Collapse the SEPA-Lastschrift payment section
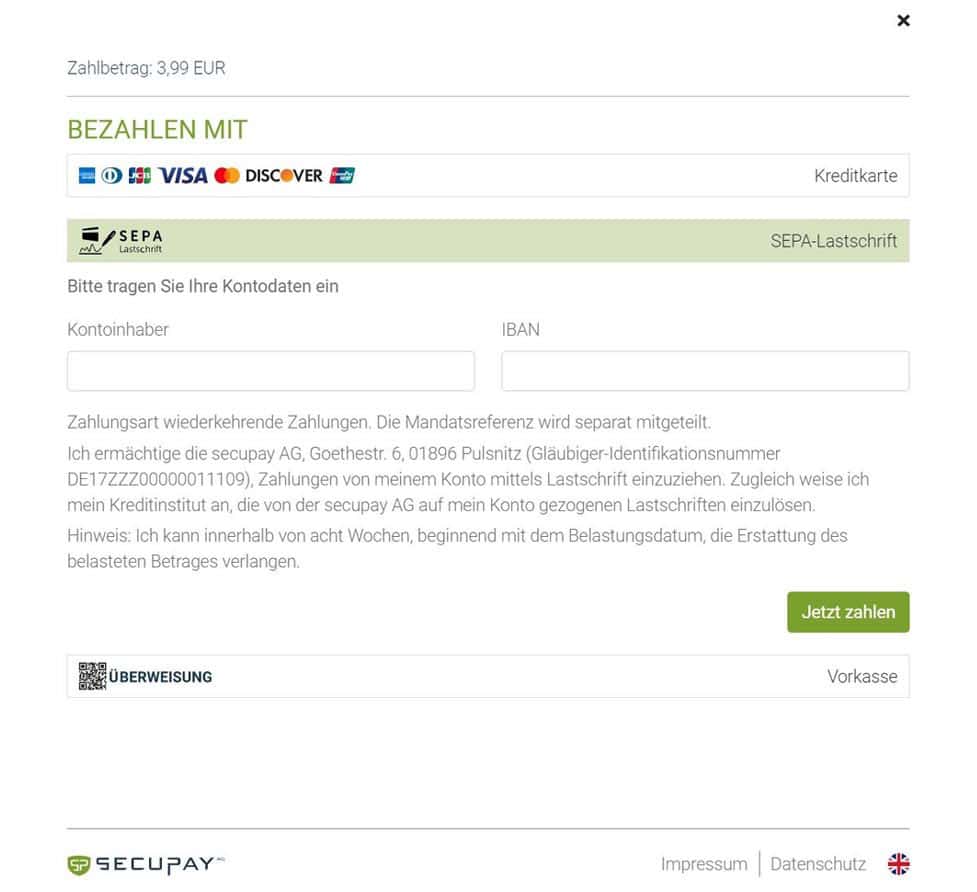 (488, 241)
